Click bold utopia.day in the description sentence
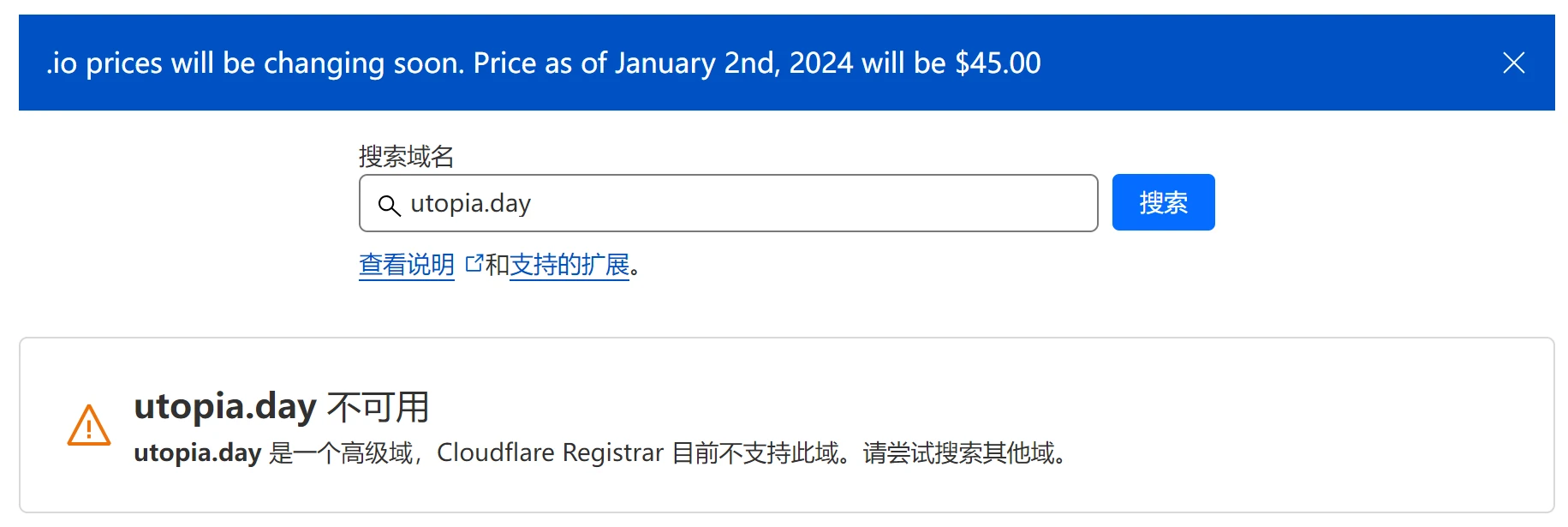This screenshot has height=527, width=1568. (197, 452)
